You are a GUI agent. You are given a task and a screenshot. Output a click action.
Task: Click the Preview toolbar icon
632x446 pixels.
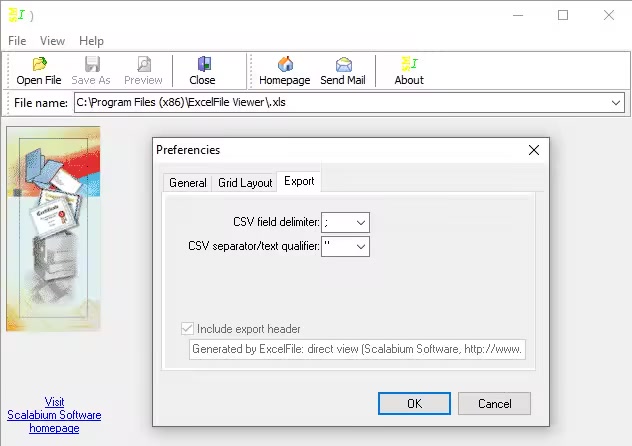click(143, 65)
